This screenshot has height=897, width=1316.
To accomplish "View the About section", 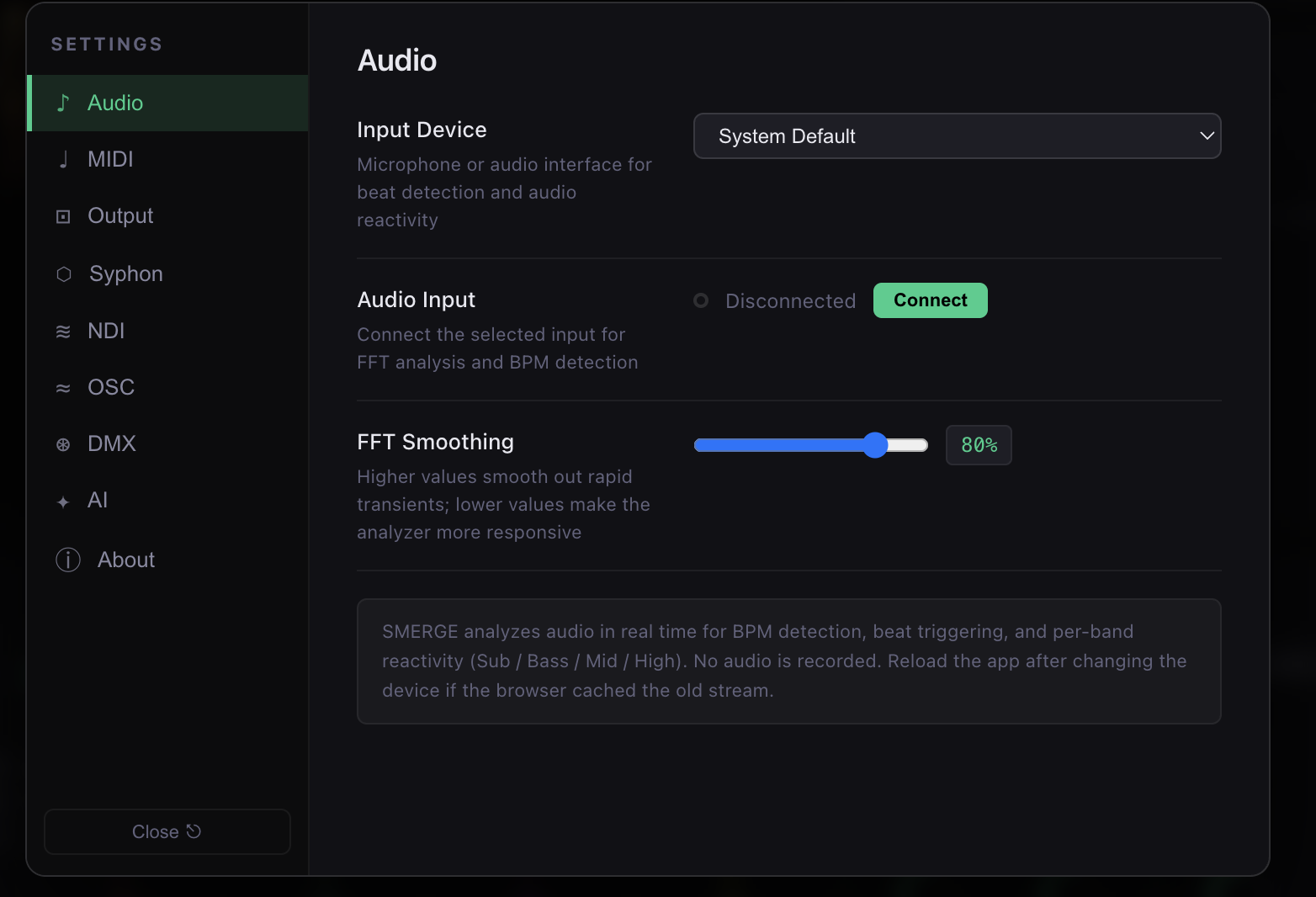I will (x=168, y=560).
